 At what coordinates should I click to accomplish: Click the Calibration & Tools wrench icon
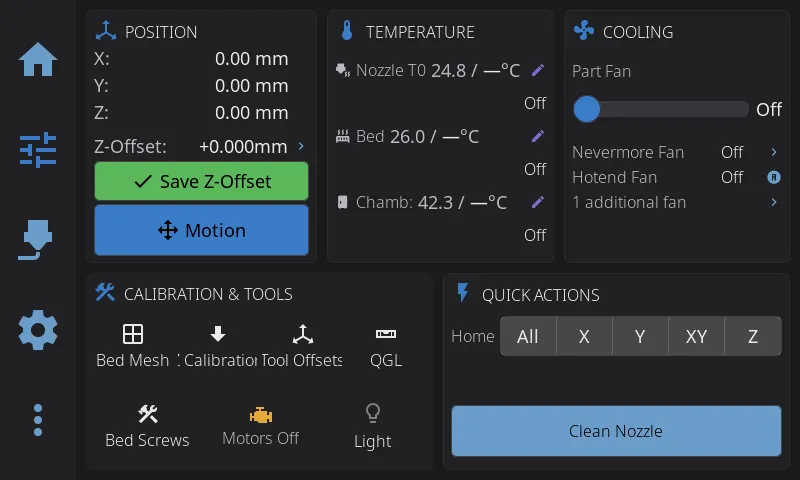click(x=105, y=293)
